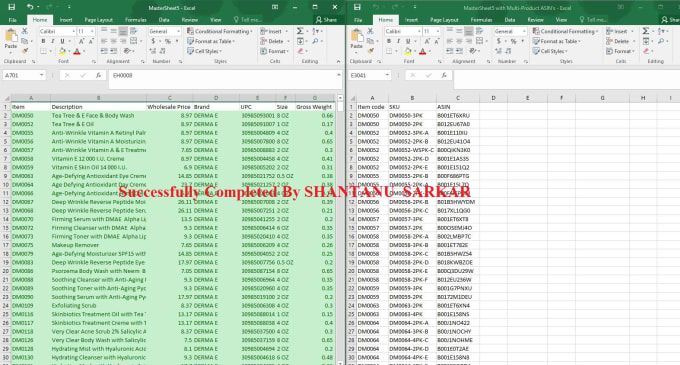Open Format as Table menu in the right ASIN's window
680x365 pixels.
pyautogui.click(x=556, y=41)
